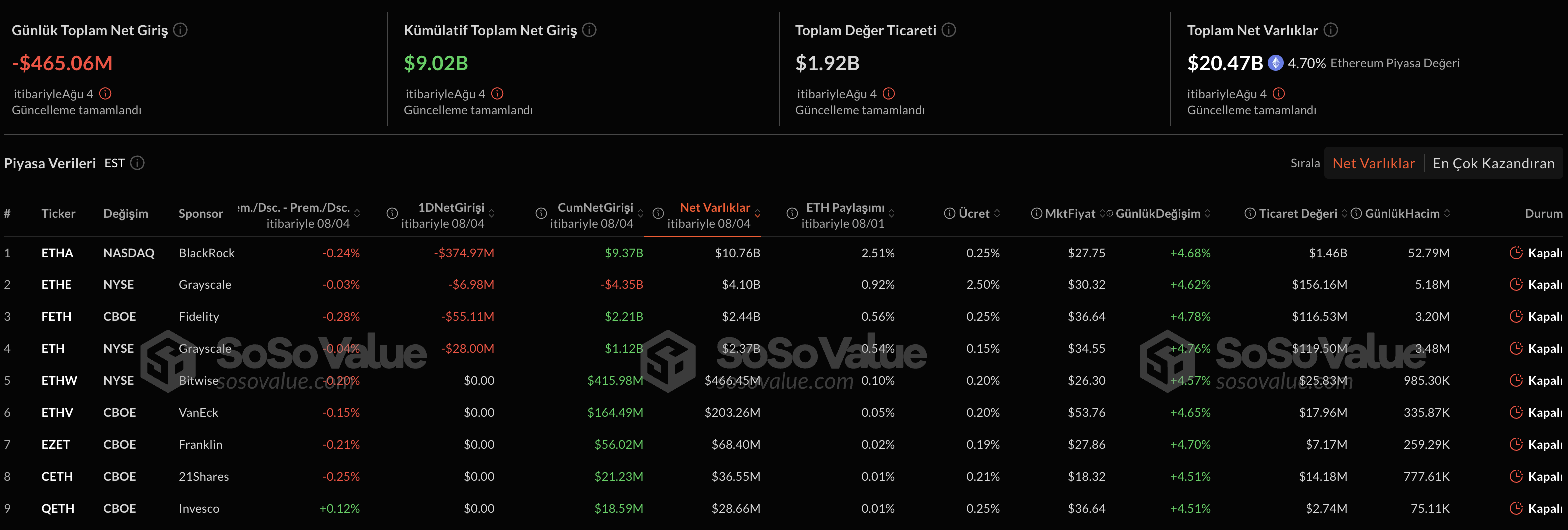The width and height of the screenshot is (1568, 530).
Task: Click info icon next to Piyasa Verileri EST
Action: (x=138, y=163)
